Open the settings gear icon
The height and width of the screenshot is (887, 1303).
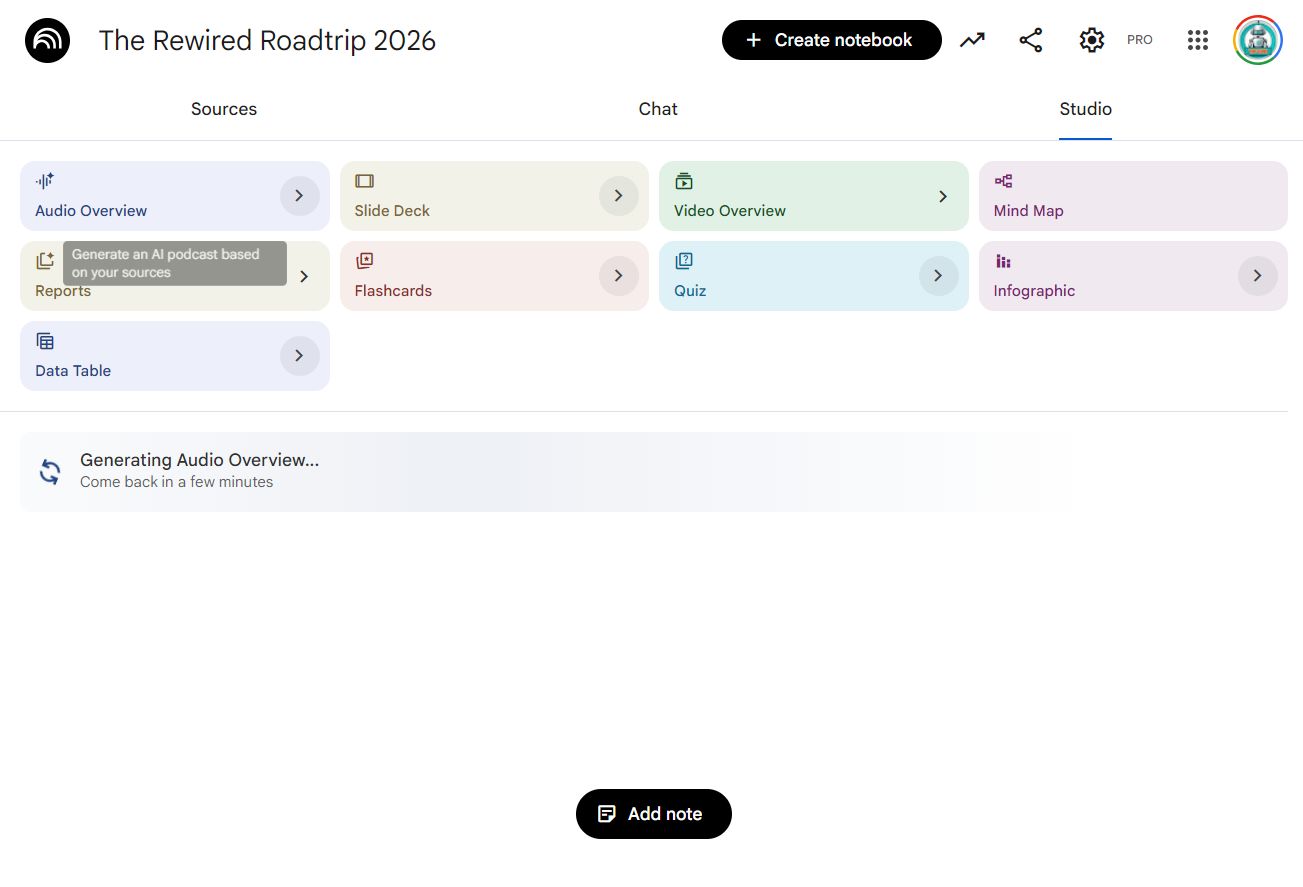pyautogui.click(x=1091, y=40)
